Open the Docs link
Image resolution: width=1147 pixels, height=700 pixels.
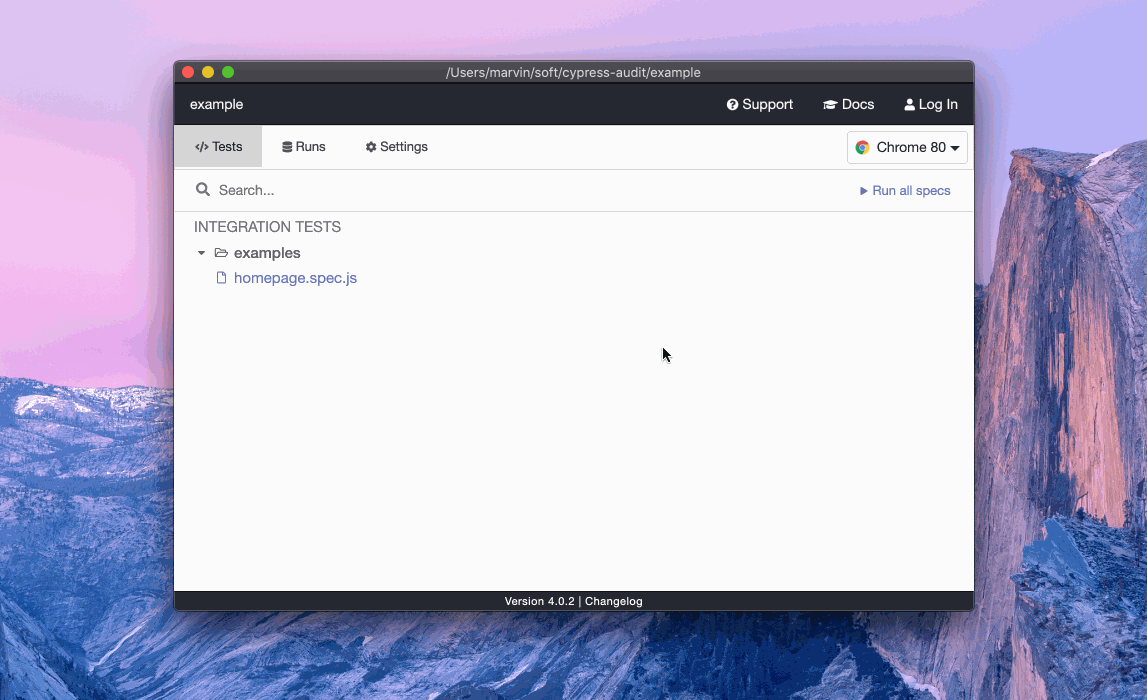pyautogui.click(x=849, y=105)
